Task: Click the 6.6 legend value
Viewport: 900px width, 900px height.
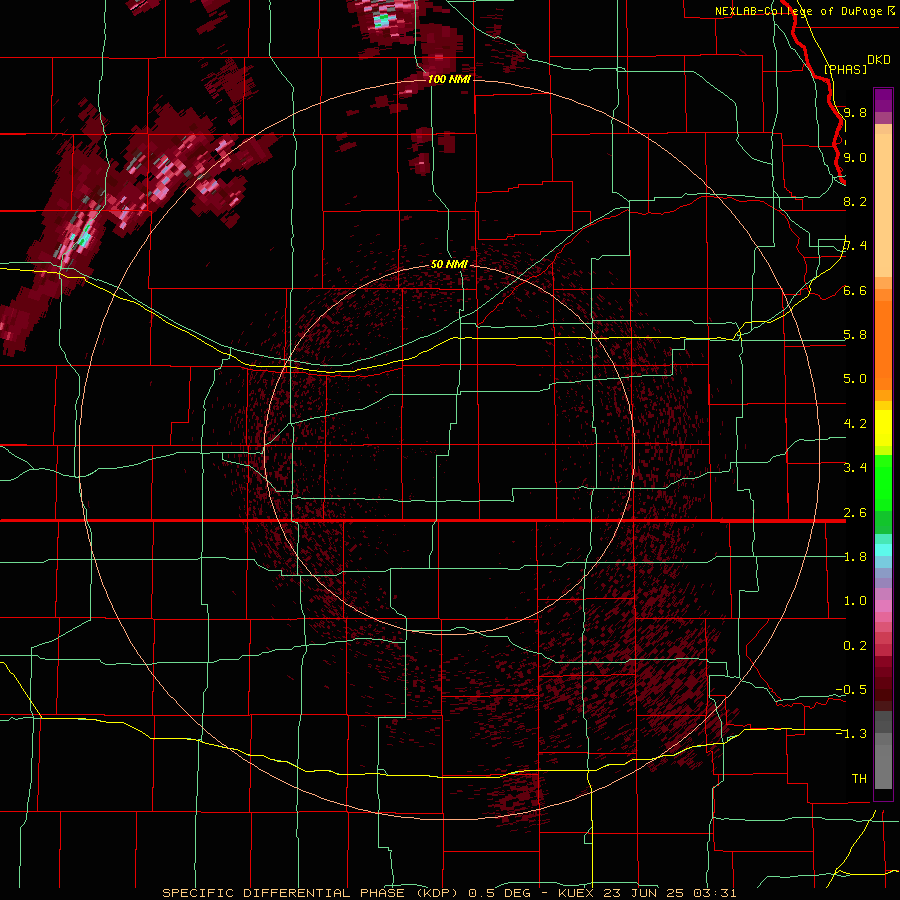Action: pos(855,290)
